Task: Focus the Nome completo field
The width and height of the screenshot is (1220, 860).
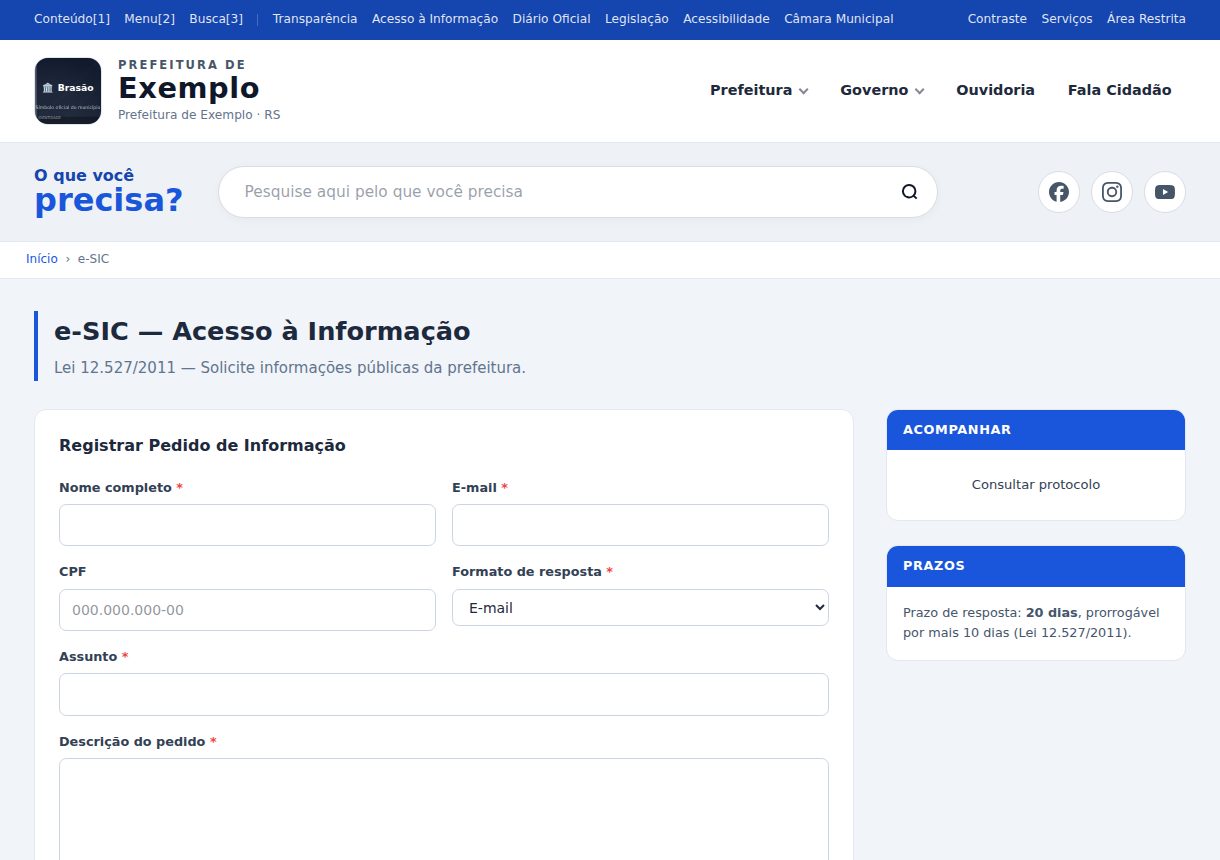Action: 247,525
